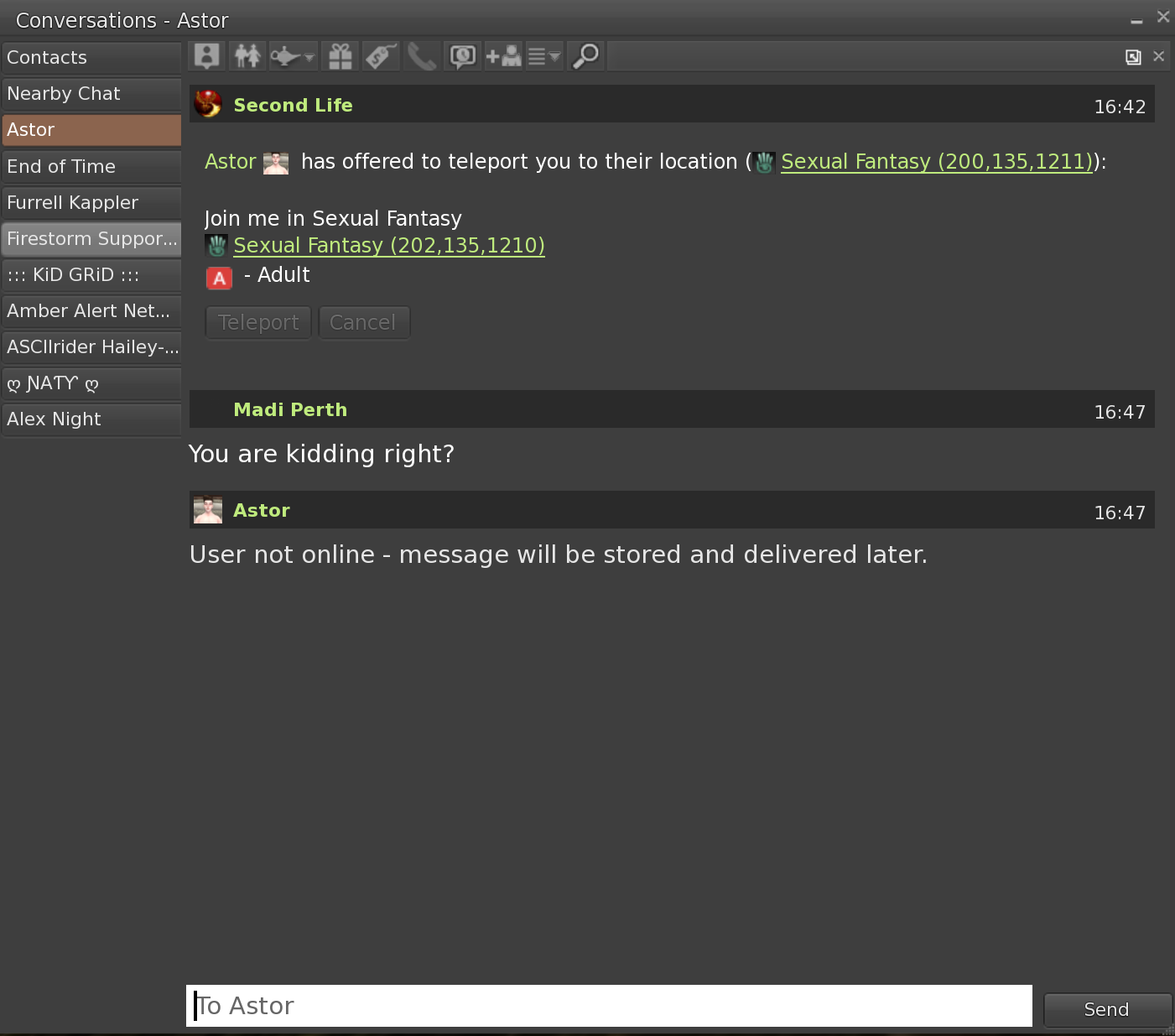
Task: Switch to the Firestorm Support group chat
Action: click(91, 238)
